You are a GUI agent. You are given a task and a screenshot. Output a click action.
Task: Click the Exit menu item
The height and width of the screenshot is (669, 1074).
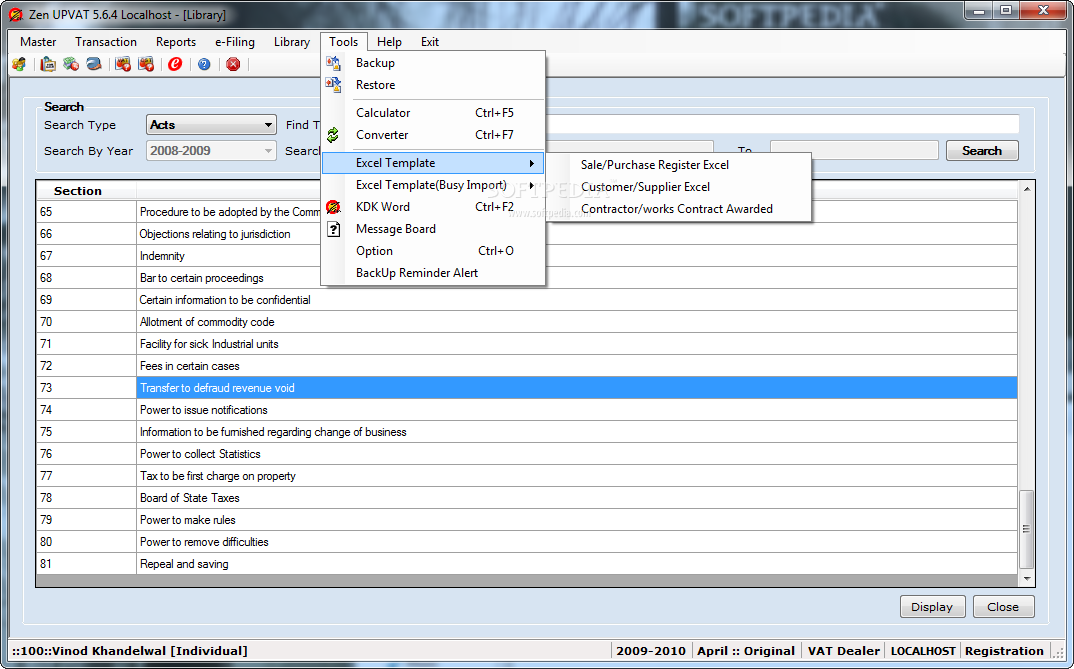[429, 42]
